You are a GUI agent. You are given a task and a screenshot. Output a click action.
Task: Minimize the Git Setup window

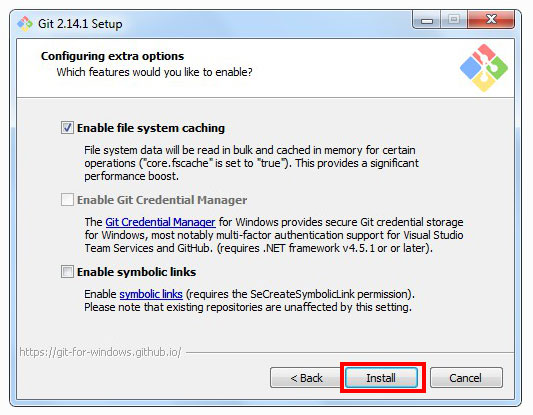coord(427,20)
